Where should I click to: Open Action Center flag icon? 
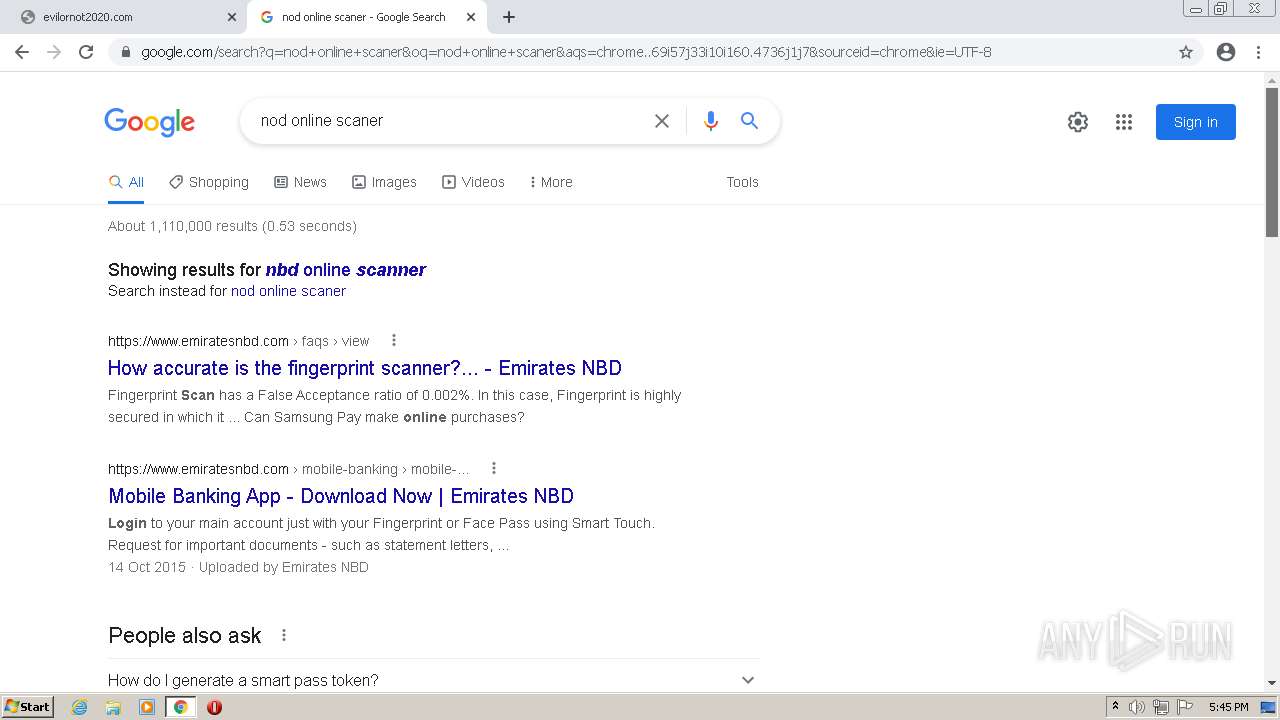click(x=1185, y=707)
